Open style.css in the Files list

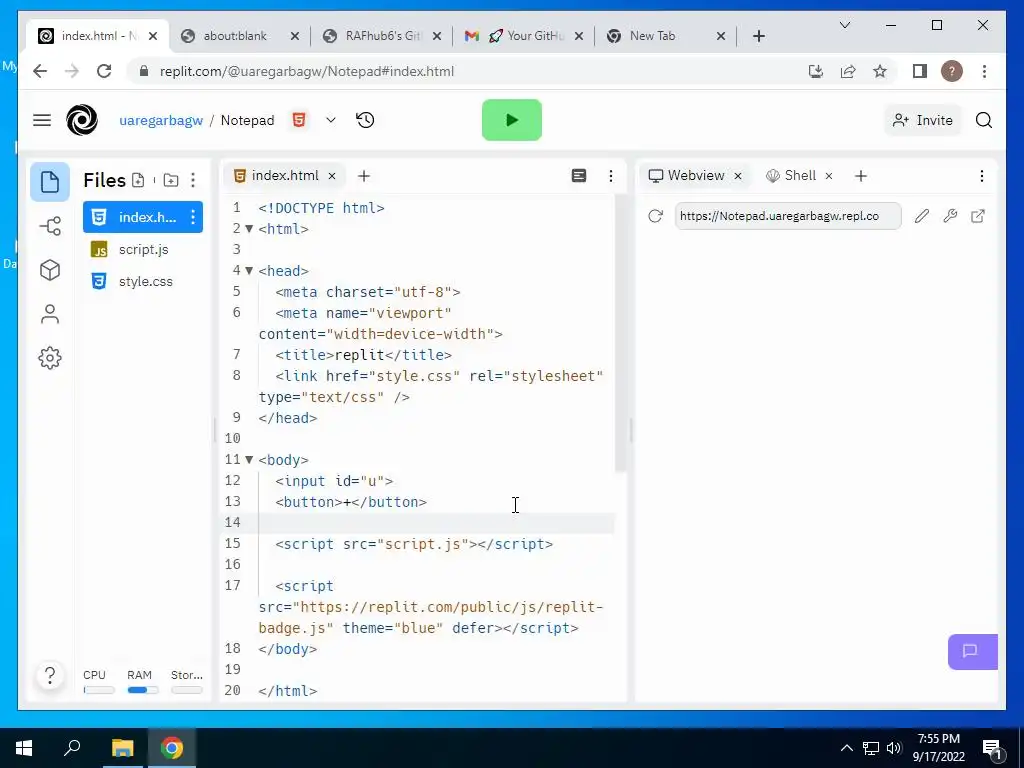(143, 281)
